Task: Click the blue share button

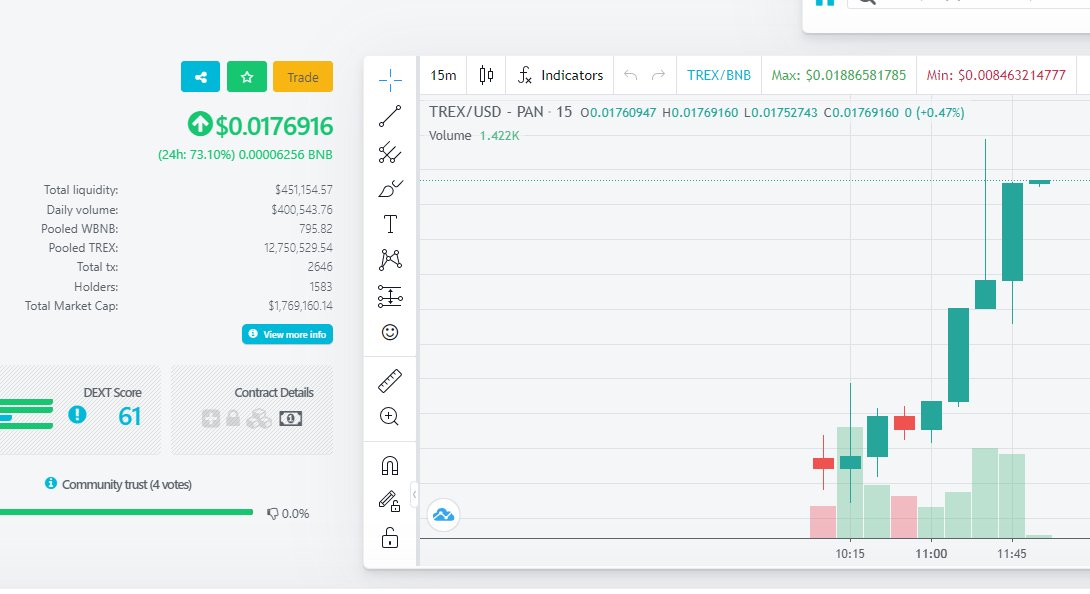Action: (x=200, y=77)
